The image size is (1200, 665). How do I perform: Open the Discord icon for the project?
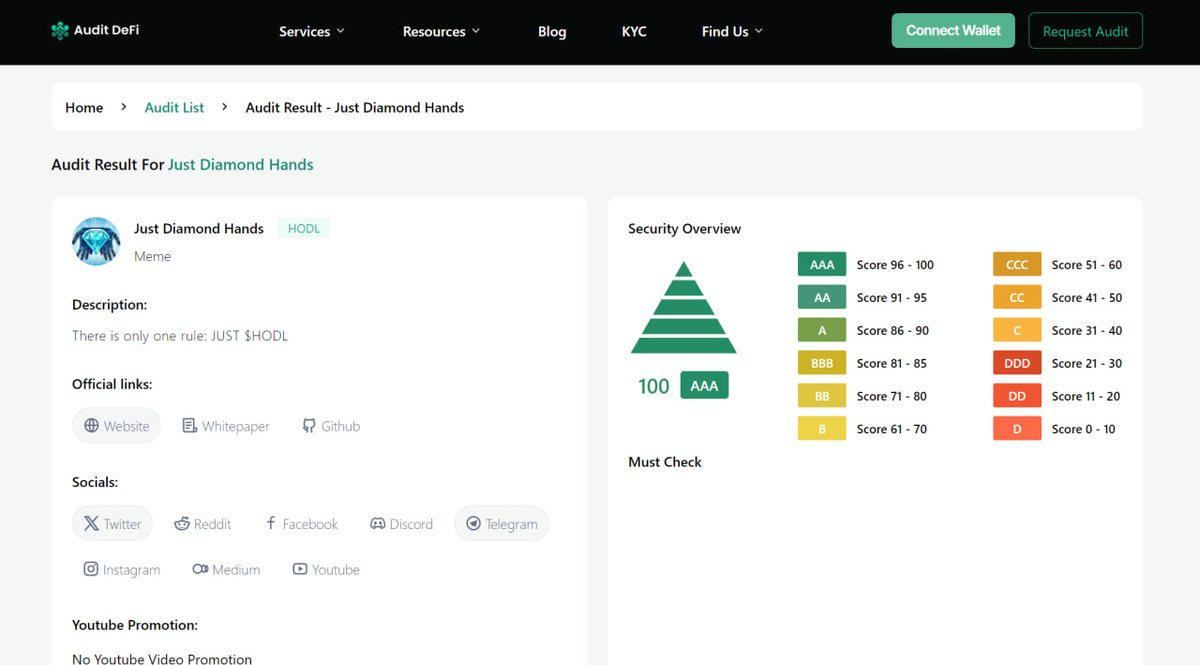coord(377,522)
